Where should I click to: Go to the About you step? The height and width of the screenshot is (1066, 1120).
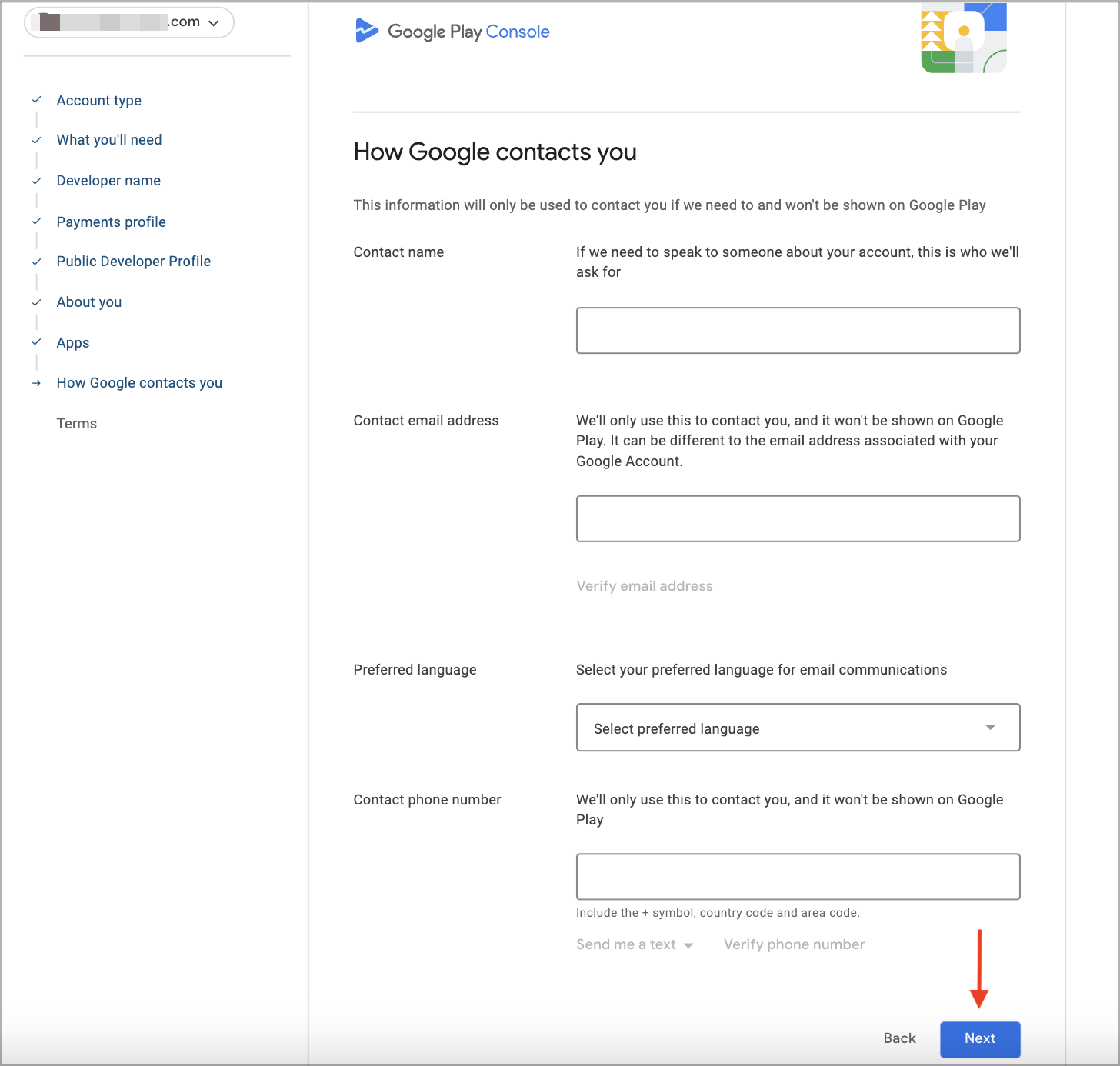pyautogui.click(x=89, y=302)
